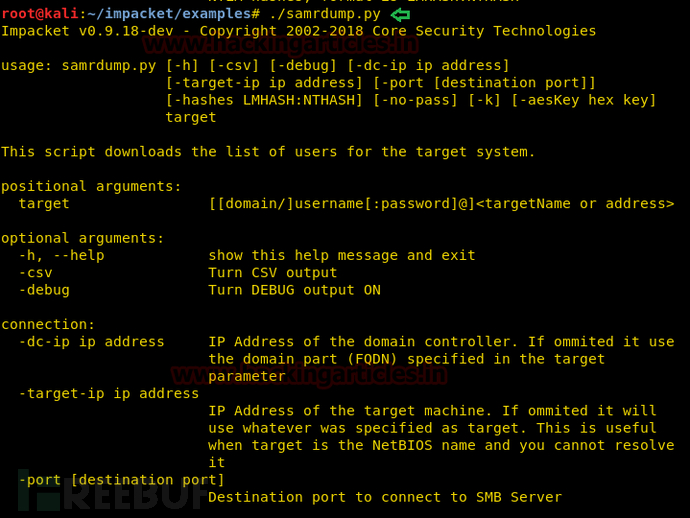Image resolution: width=690 pixels, height=518 pixels.
Task: Click the 'connection:' heading
Action: tap(48, 324)
